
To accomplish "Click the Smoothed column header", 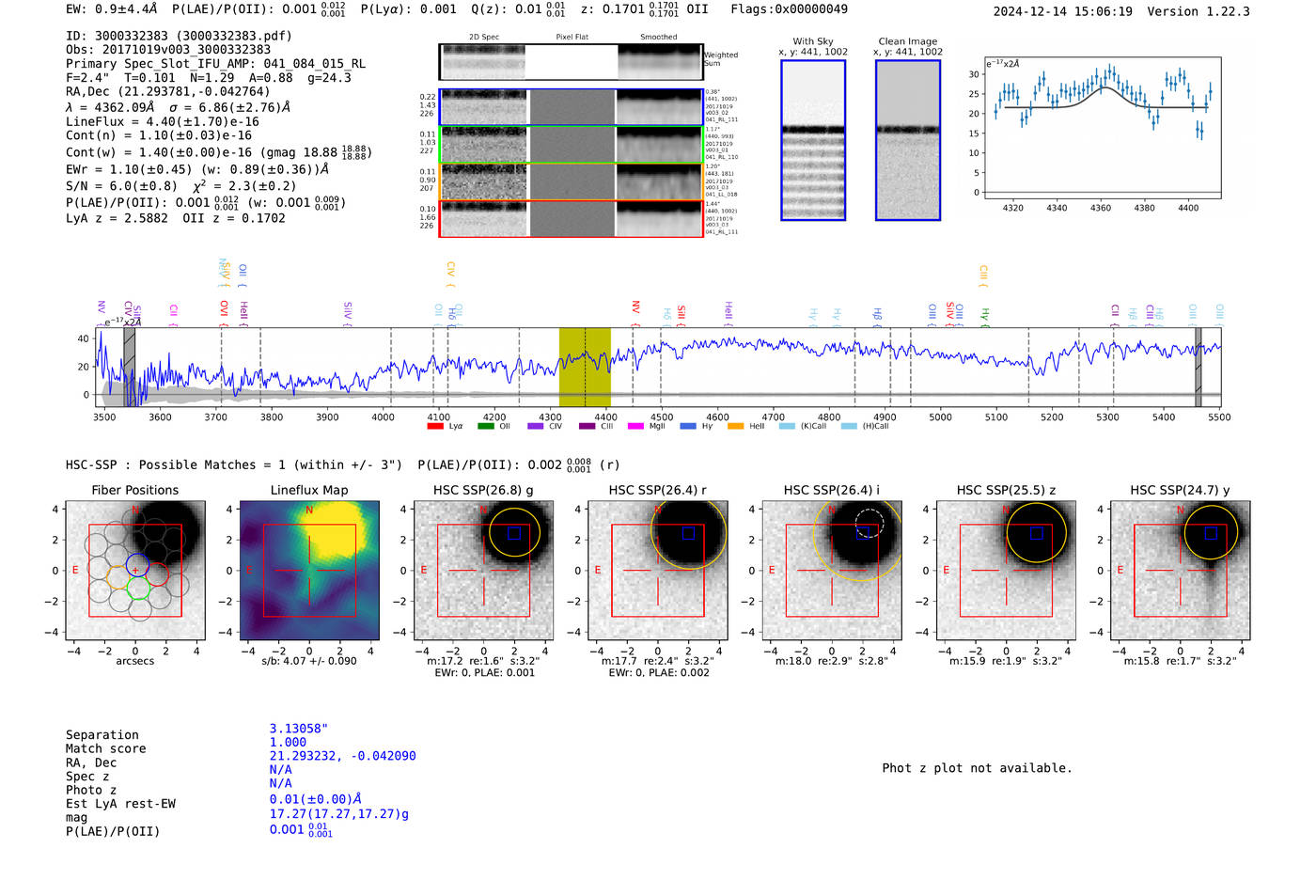I will click(x=659, y=37).
